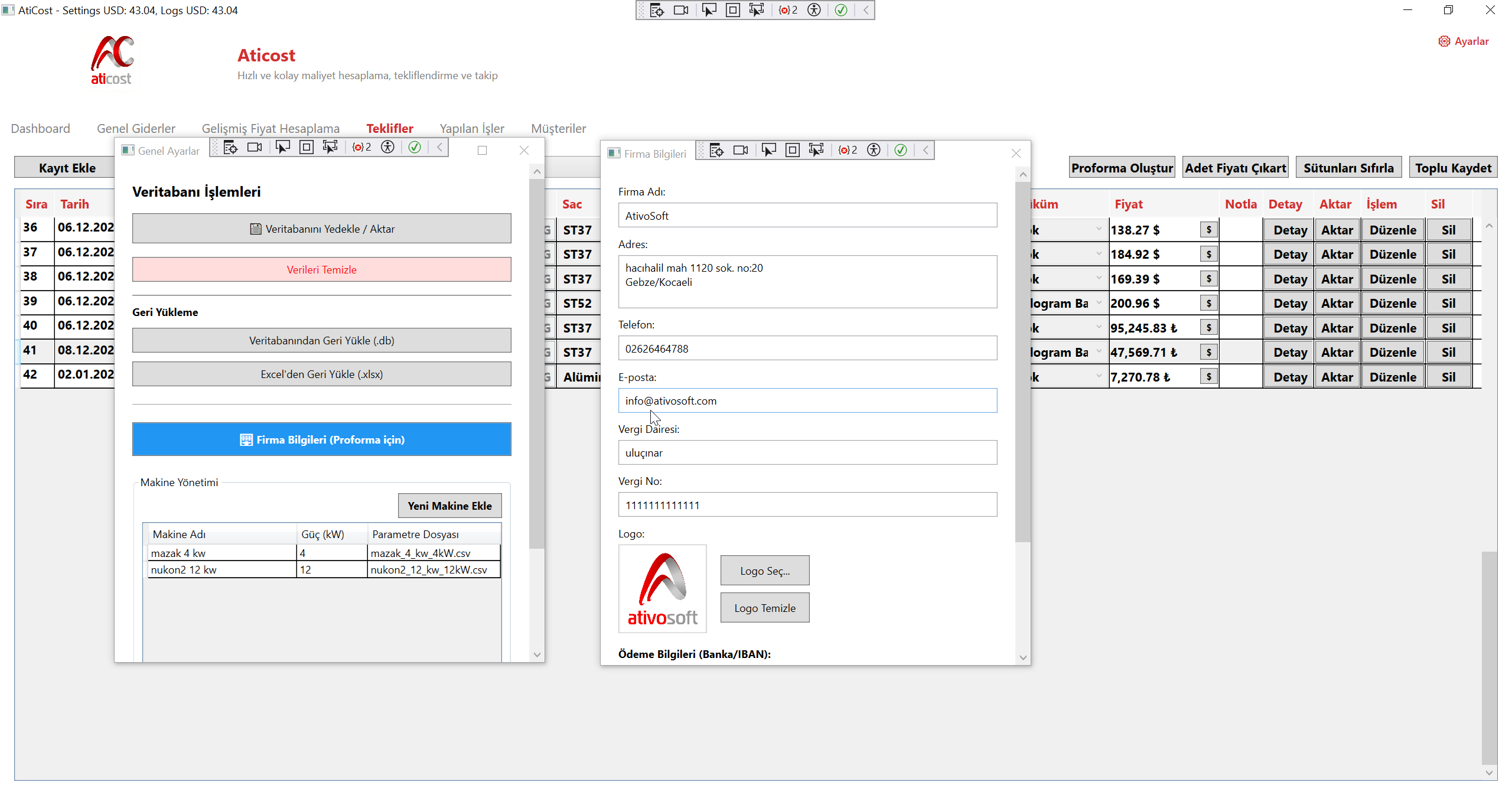Toggle the $ currency button on the 138.27 $ row
1512x795 pixels.
pos(1208,230)
